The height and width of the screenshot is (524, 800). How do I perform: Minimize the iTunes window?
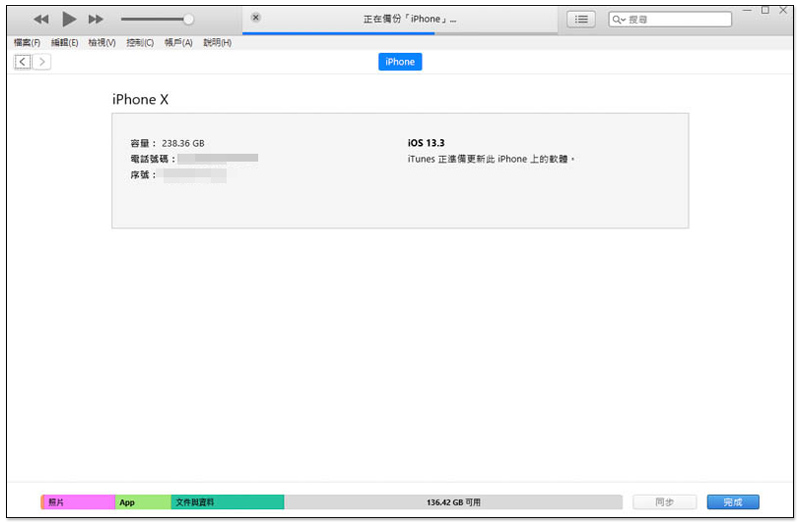tap(747, 10)
